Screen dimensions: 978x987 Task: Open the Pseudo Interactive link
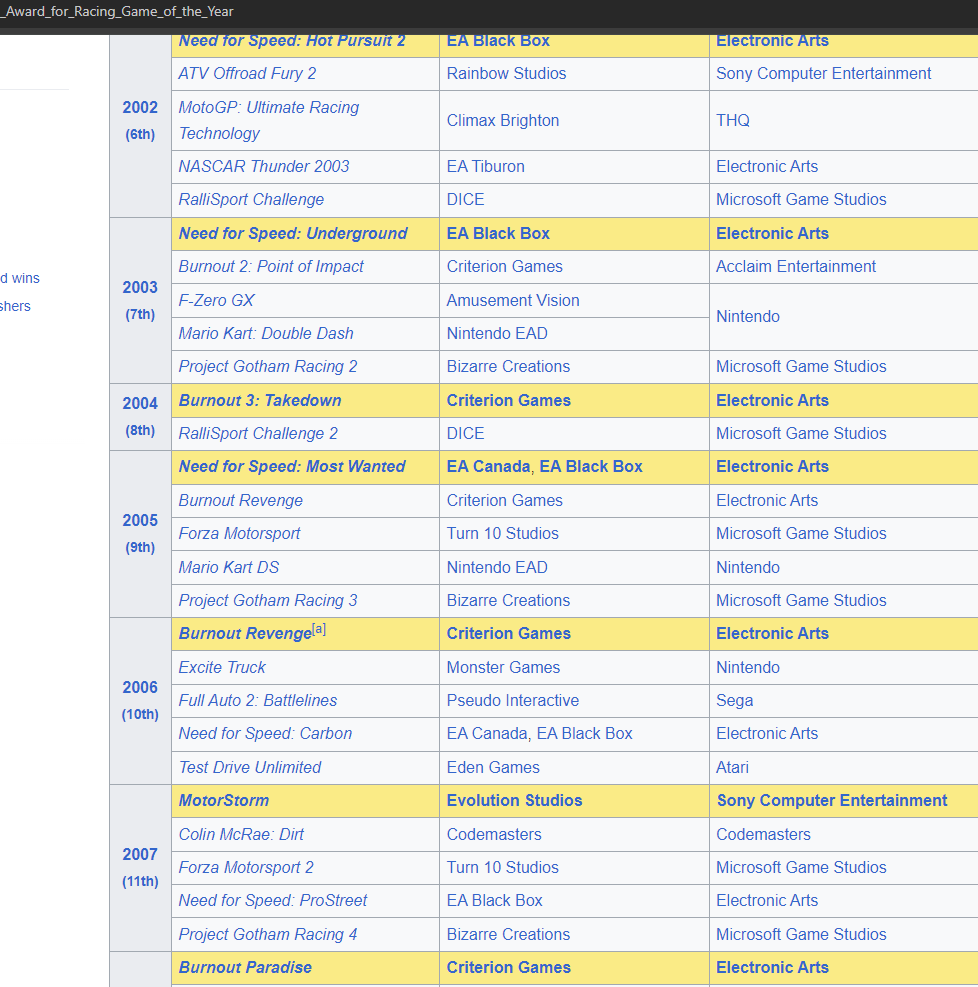point(512,701)
